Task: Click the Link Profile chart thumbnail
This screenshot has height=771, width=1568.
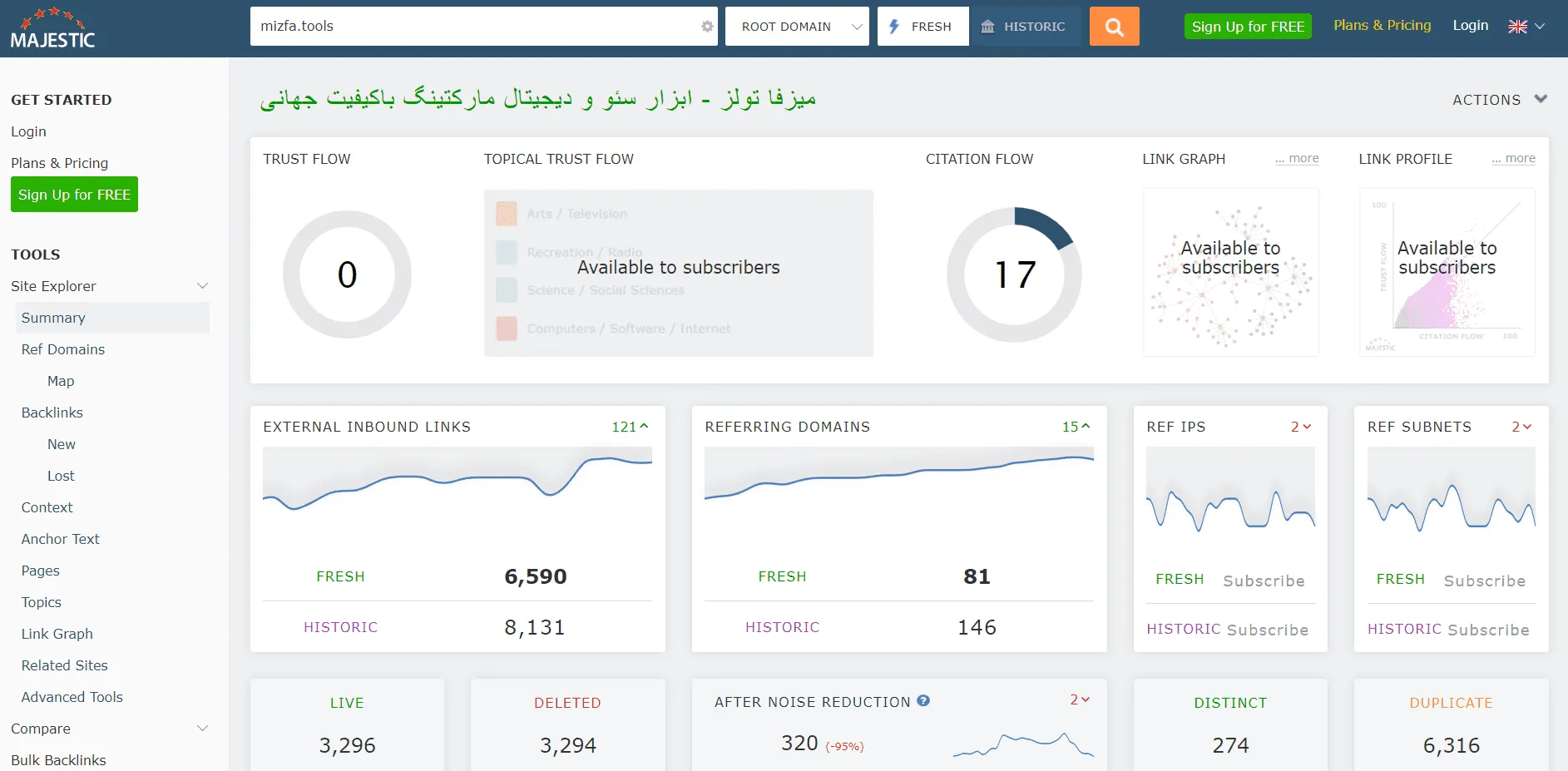Action: coord(1447,272)
